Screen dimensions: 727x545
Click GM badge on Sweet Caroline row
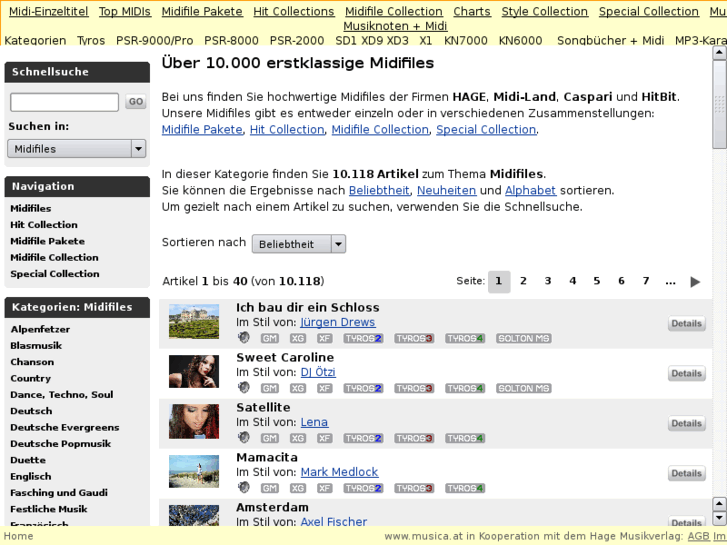click(270, 388)
